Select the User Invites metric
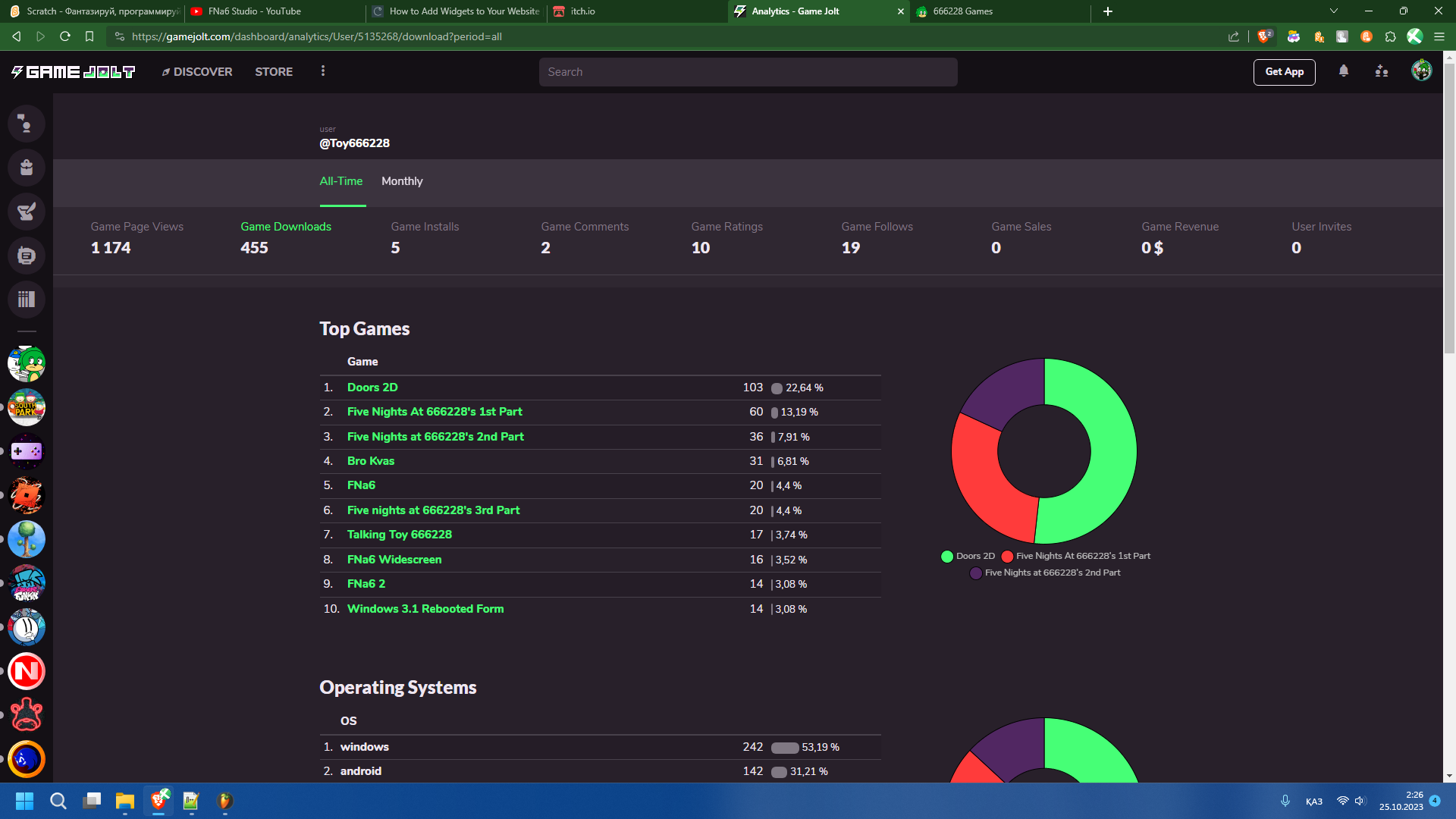Image resolution: width=1456 pixels, height=819 pixels. [1321, 238]
